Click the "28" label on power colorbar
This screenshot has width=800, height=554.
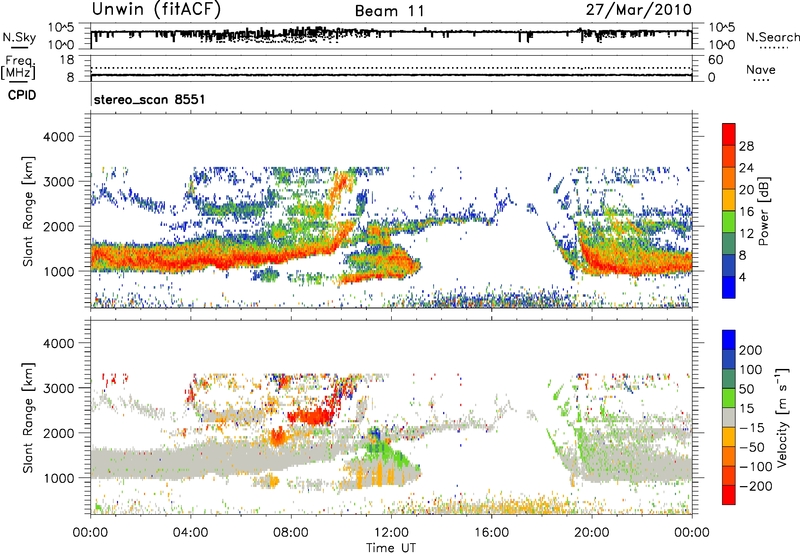pos(746,146)
